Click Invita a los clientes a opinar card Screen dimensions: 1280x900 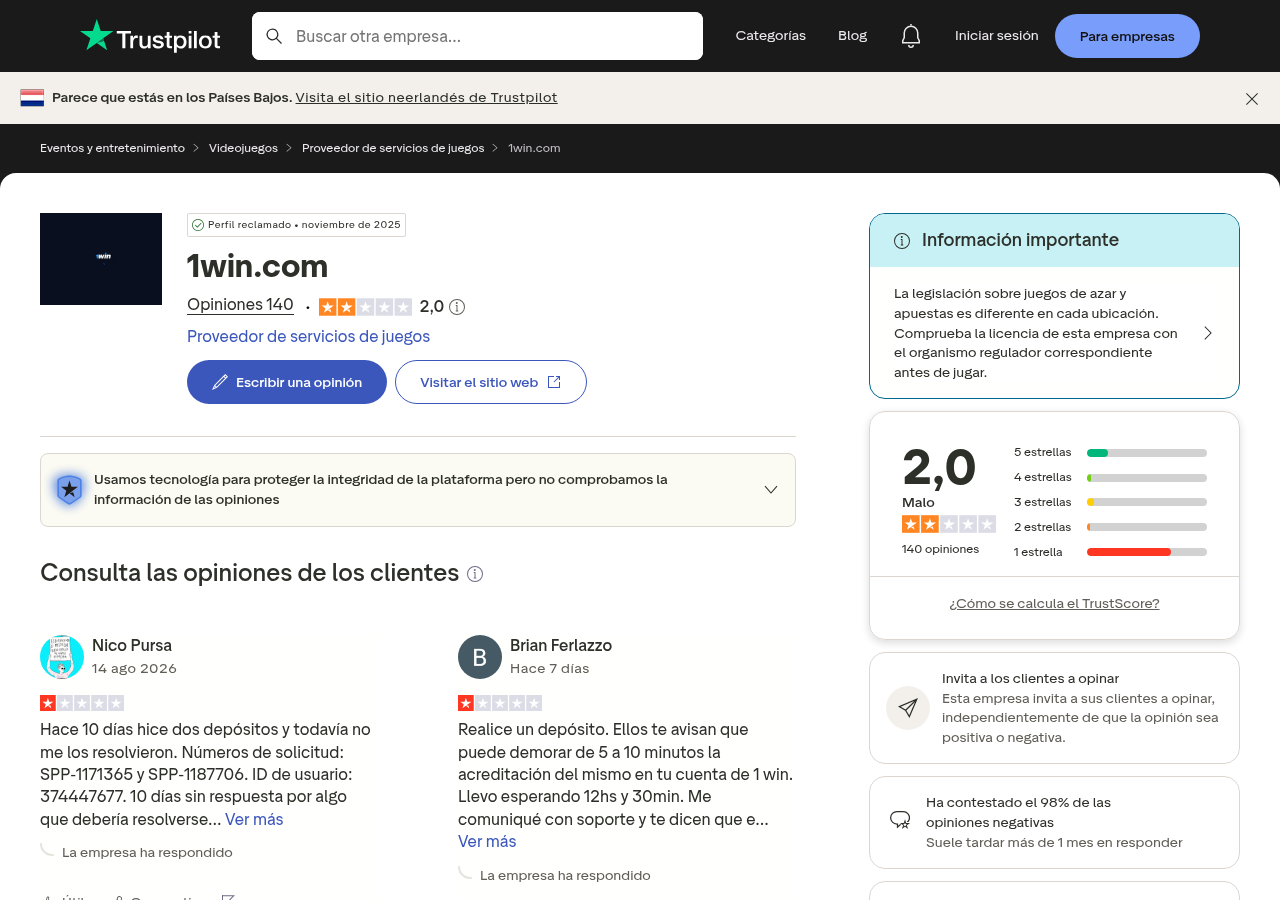(x=1054, y=708)
